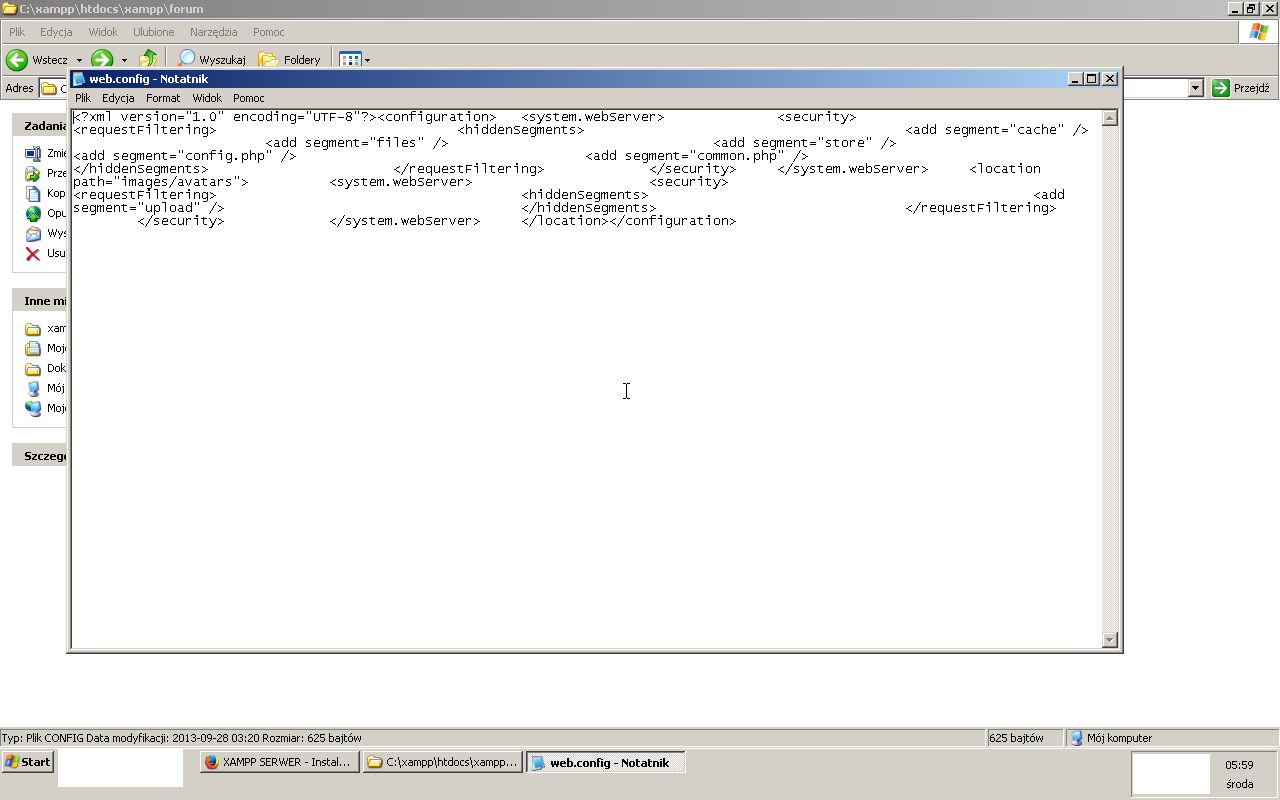Open the Explorer Edycja menu
1280x800 pixels.
(56, 32)
